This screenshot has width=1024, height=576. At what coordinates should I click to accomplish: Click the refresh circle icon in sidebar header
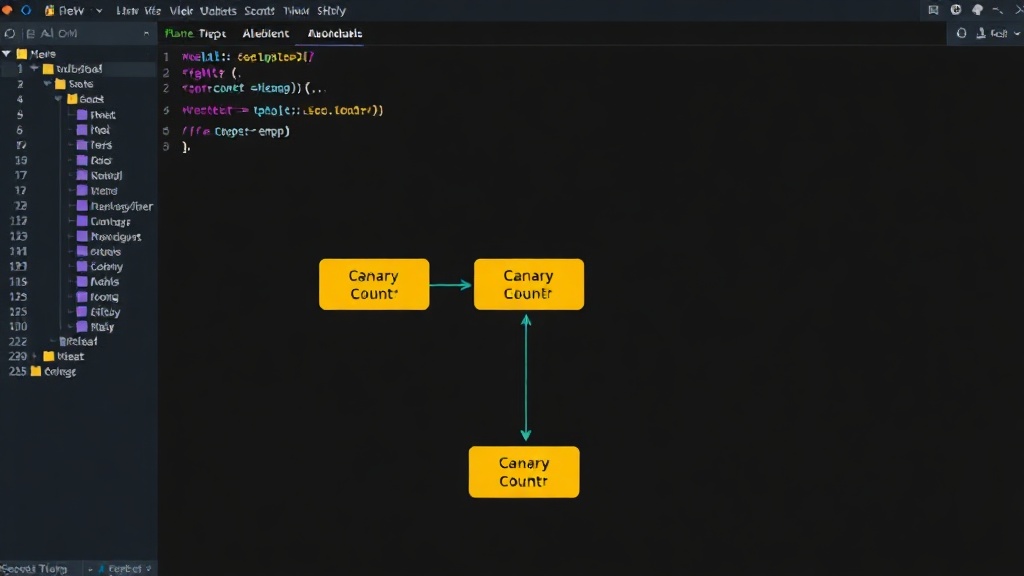coord(10,33)
